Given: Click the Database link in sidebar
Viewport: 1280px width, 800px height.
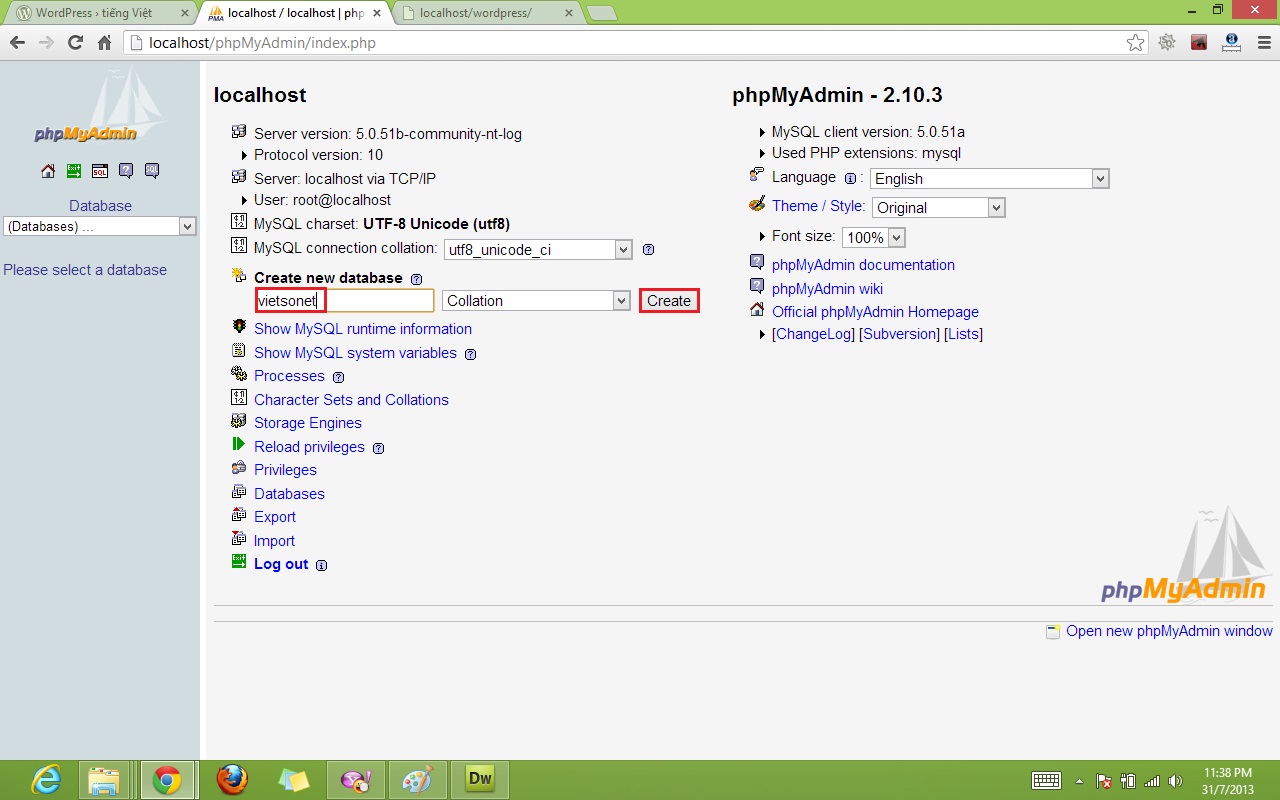Looking at the screenshot, I should [x=100, y=206].
